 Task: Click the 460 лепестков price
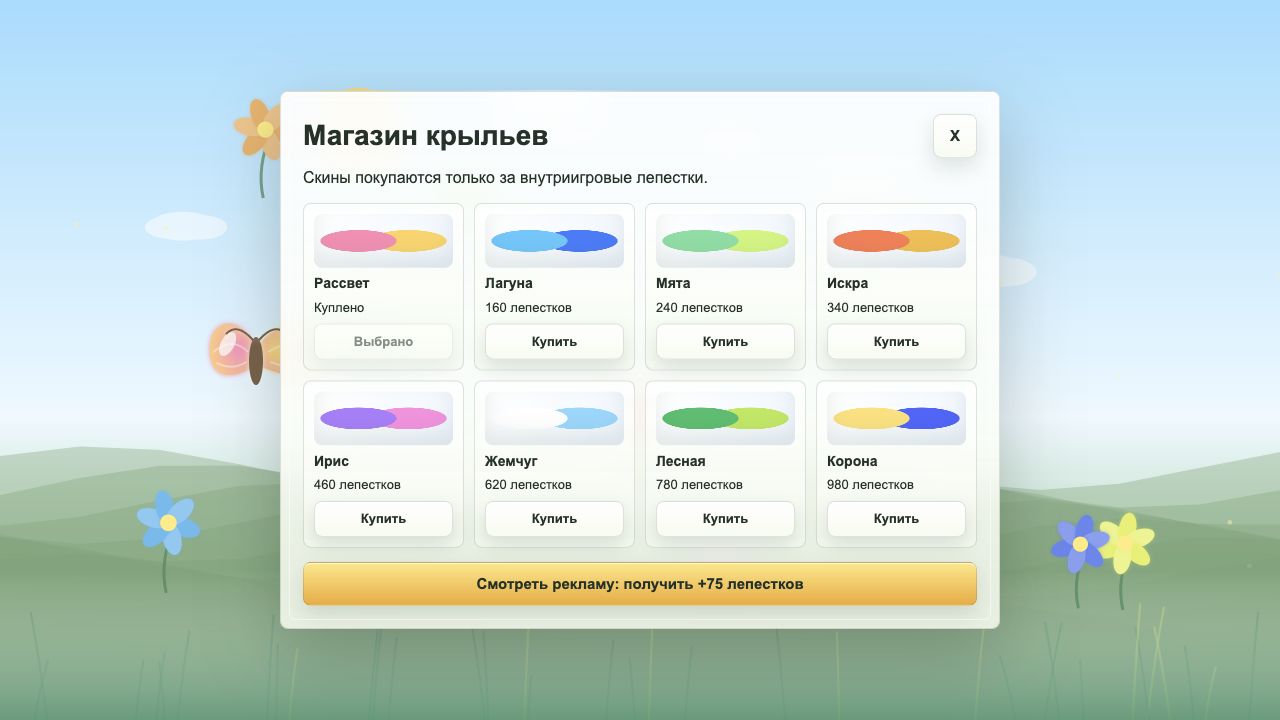(x=357, y=484)
